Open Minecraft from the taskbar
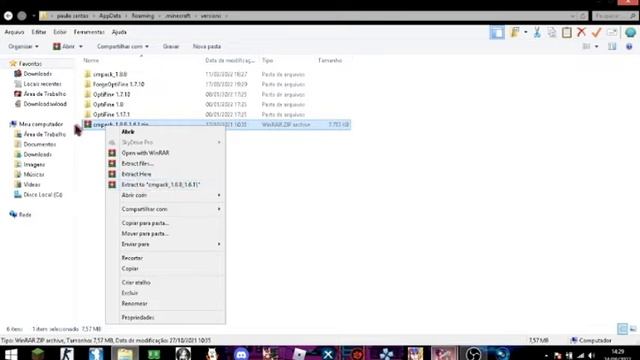The image size is (640, 360). click(38, 354)
